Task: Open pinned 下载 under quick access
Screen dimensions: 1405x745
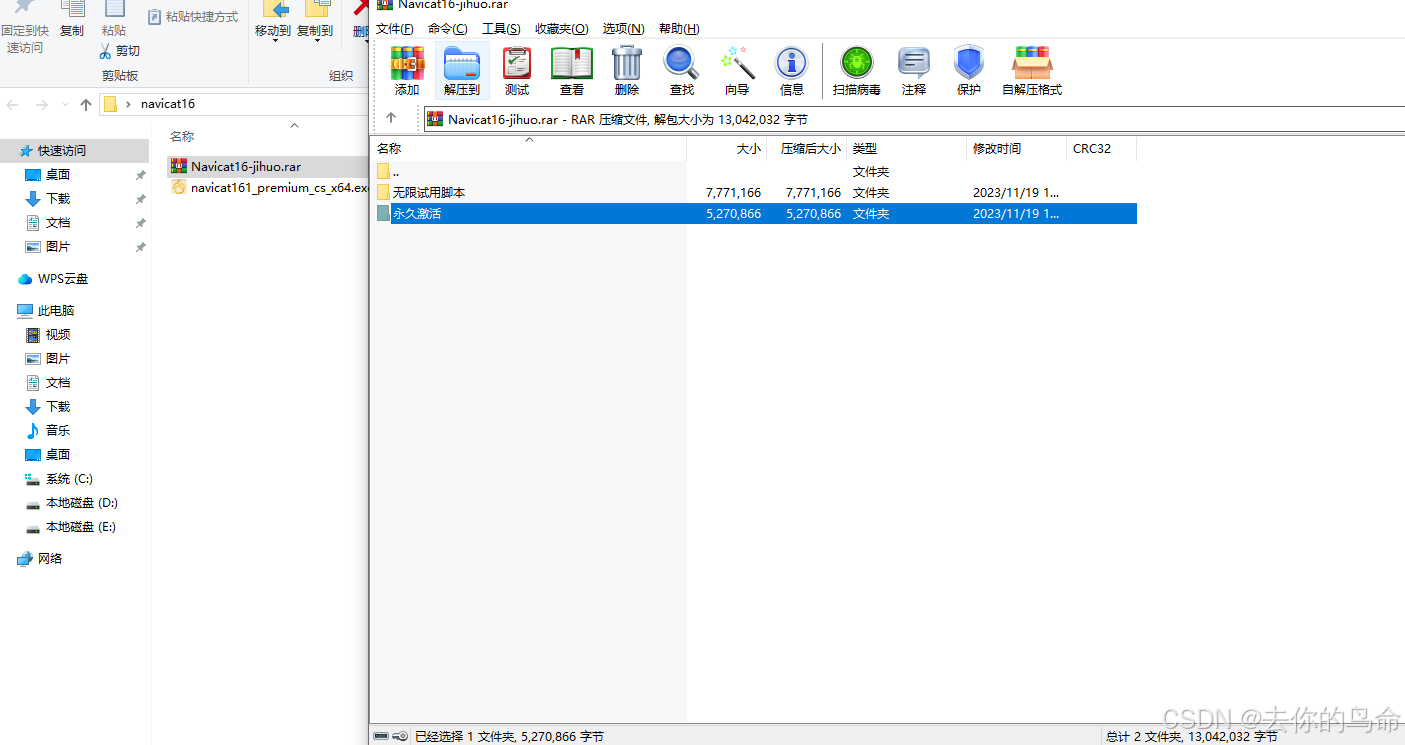Action: (58, 198)
